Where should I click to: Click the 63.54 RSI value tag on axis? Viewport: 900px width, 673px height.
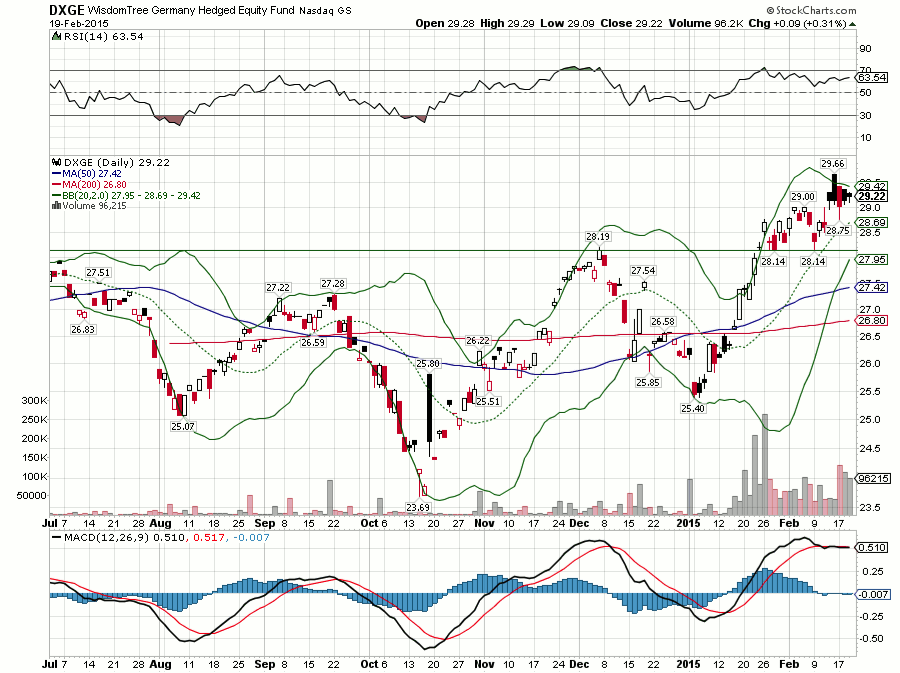click(872, 77)
